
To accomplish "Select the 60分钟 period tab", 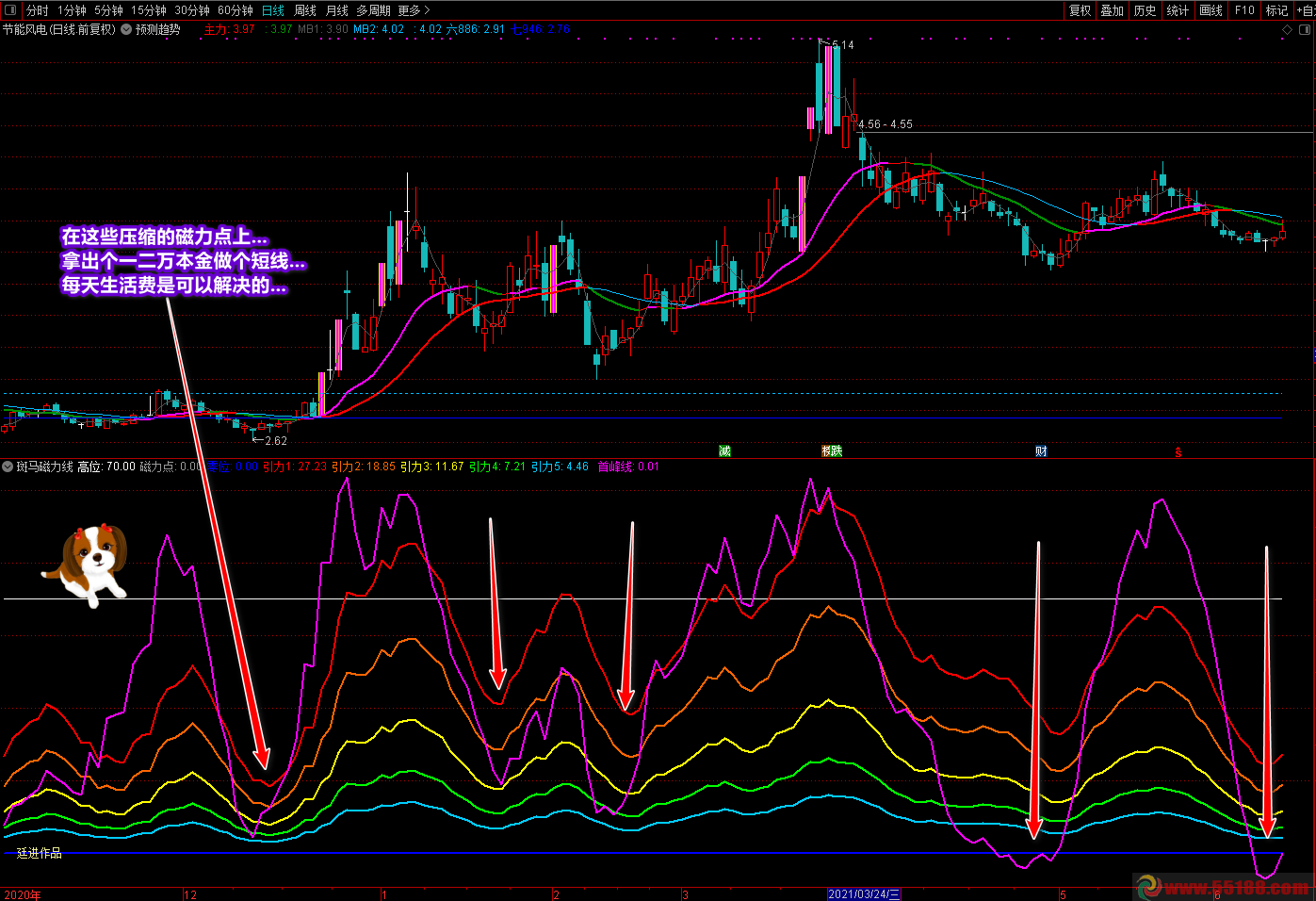I will (236, 10).
